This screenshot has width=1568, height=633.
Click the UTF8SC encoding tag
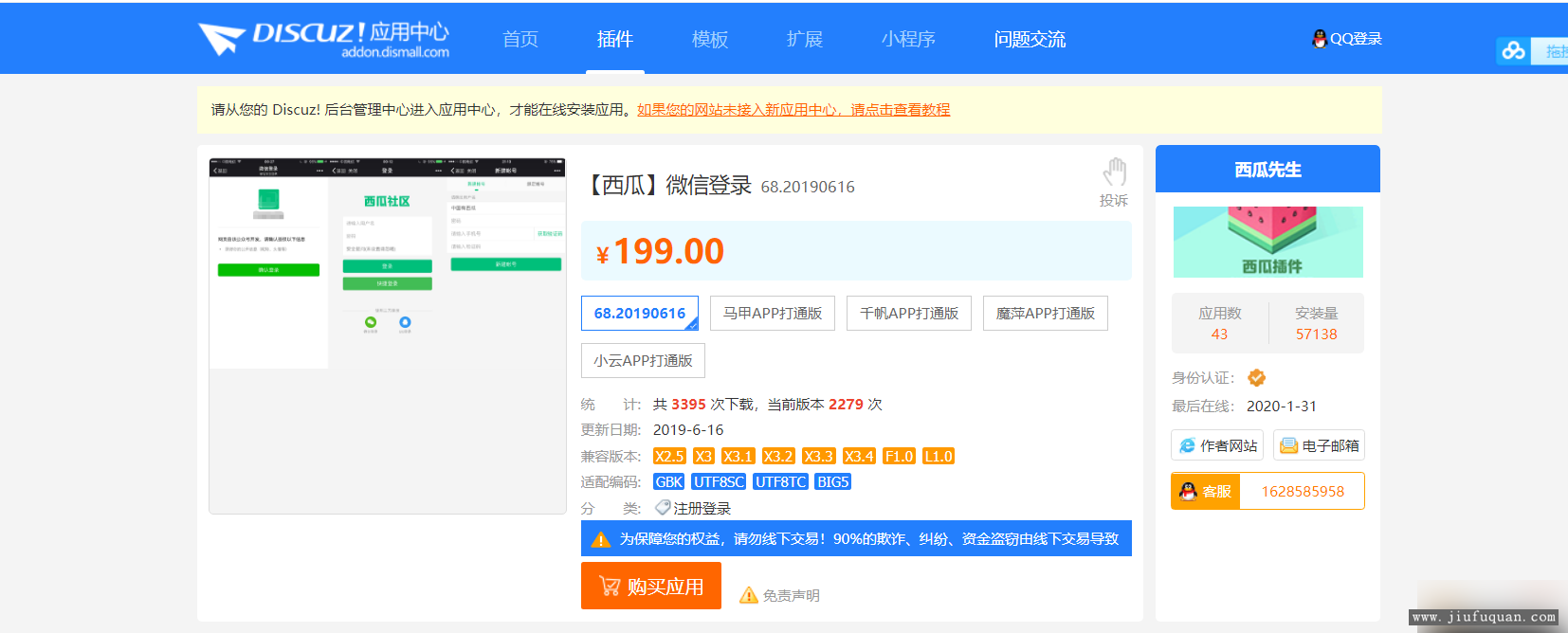(x=719, y=481)
